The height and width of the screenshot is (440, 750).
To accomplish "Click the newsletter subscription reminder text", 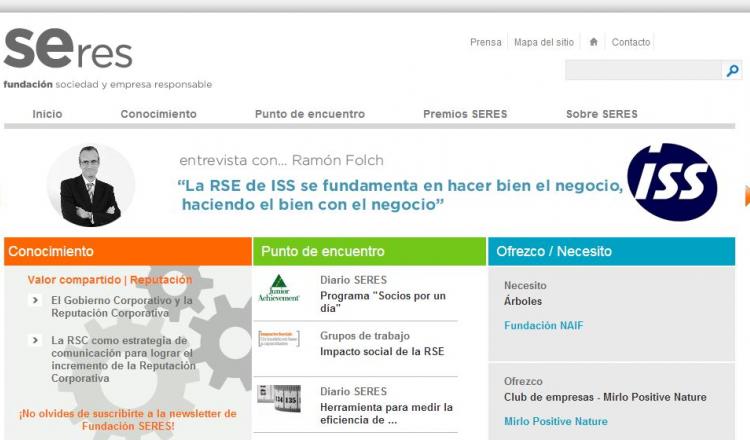I will pyautogui.click(x=128, y=419).
